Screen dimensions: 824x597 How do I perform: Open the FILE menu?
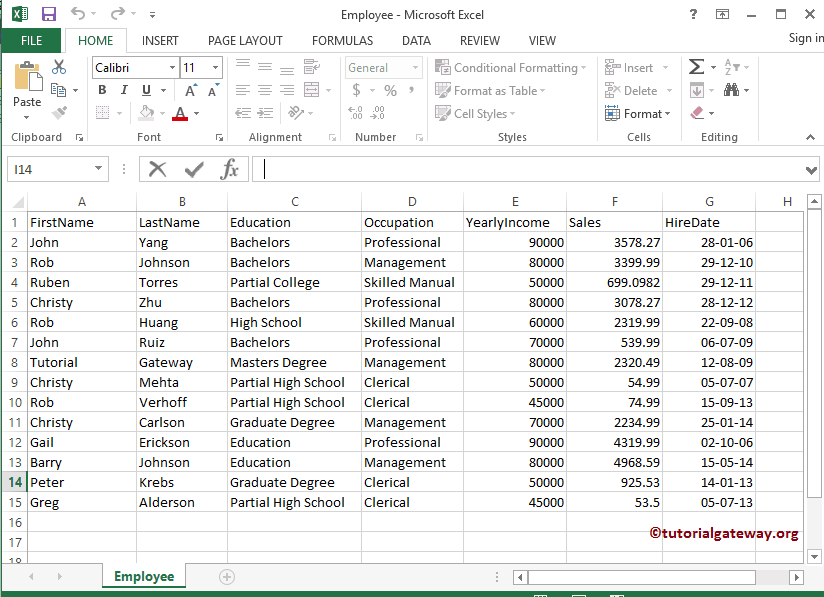click(30, 41)
